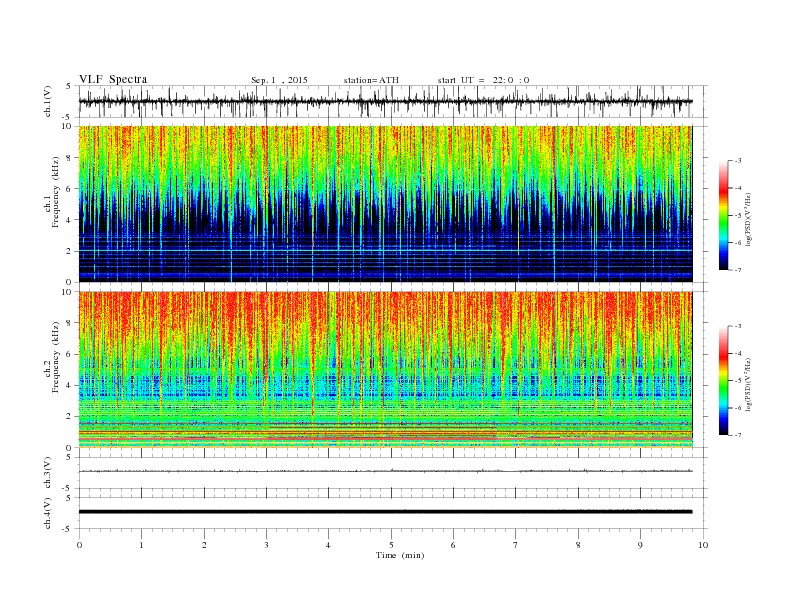
Task: Click time axis tick label "4"
Action: point(328,545)
